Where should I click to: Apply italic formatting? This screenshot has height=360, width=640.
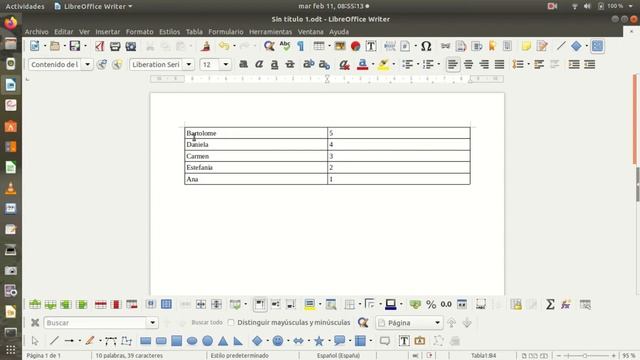[x=259, y=64]
